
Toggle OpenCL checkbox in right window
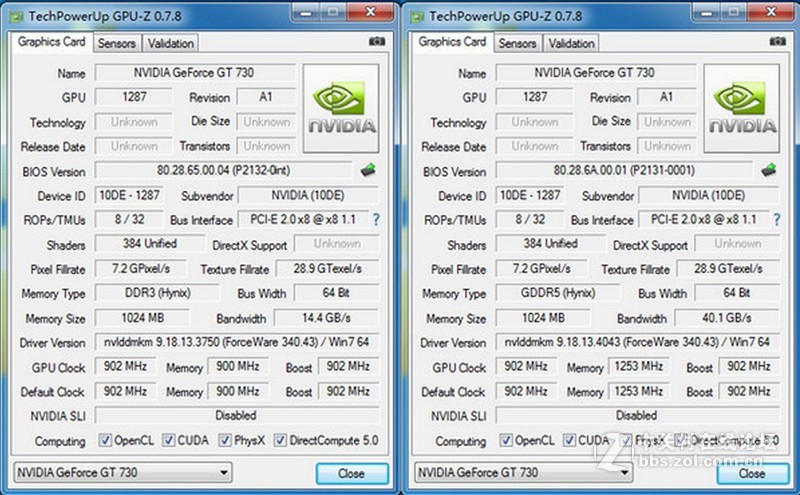tap(506, 440)
